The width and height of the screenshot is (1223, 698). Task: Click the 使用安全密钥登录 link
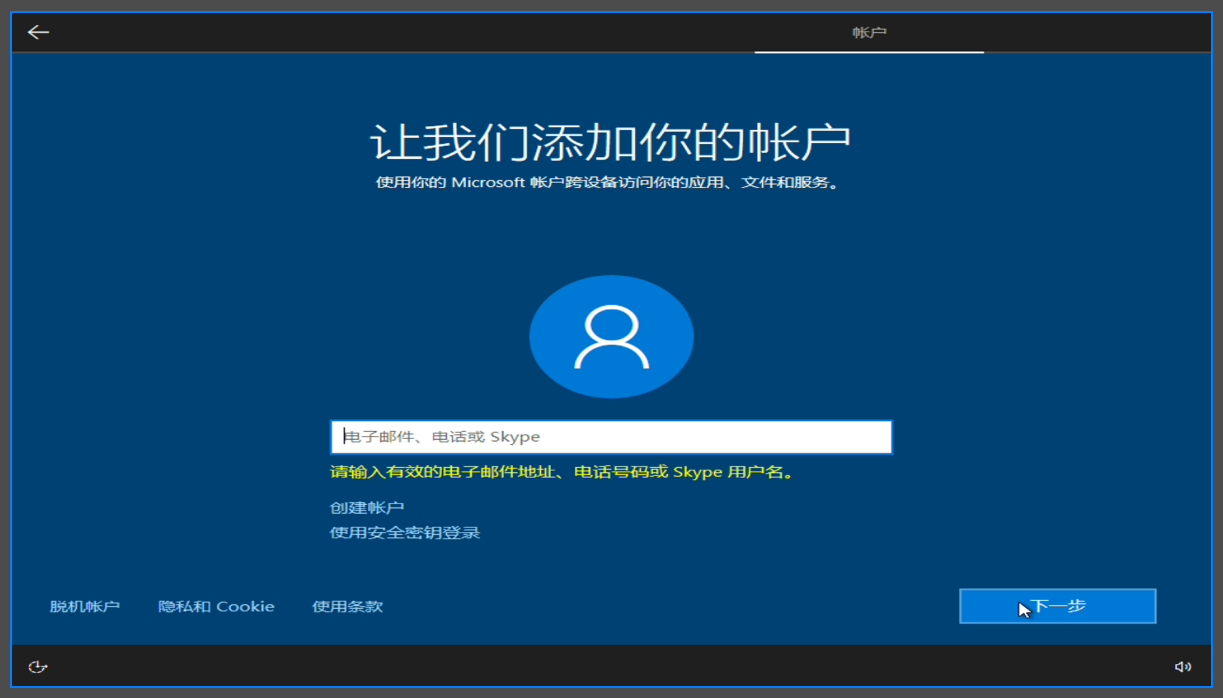point(405,533)
